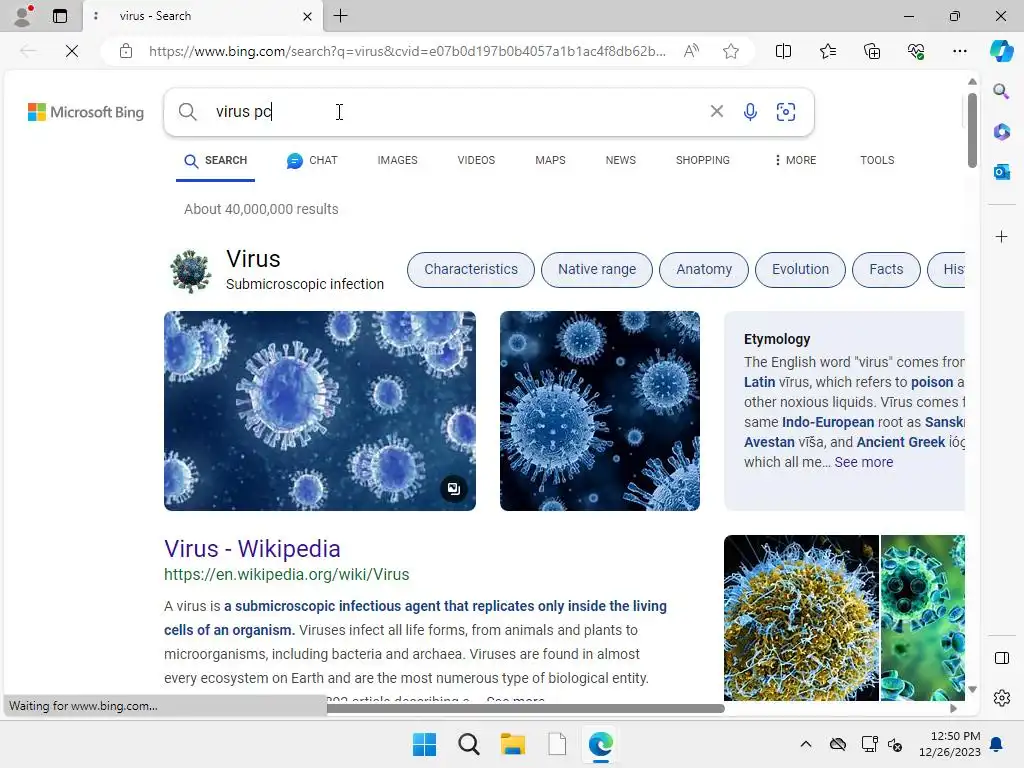Viewport: 1024px width, 768px height.
Task: Open sidebar settings gear
Action: coord(1001,698)
